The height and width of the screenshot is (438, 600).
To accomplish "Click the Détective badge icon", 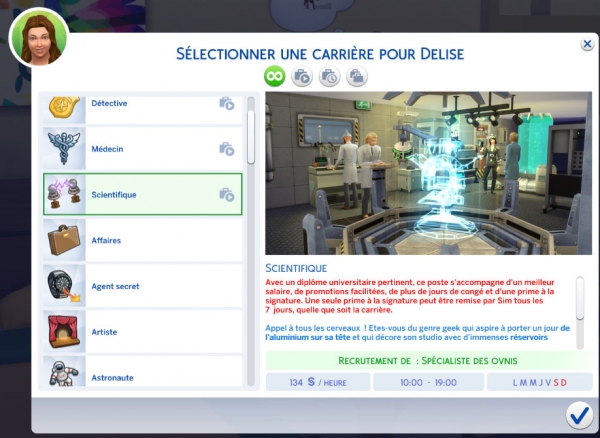I will coord(64,106).
